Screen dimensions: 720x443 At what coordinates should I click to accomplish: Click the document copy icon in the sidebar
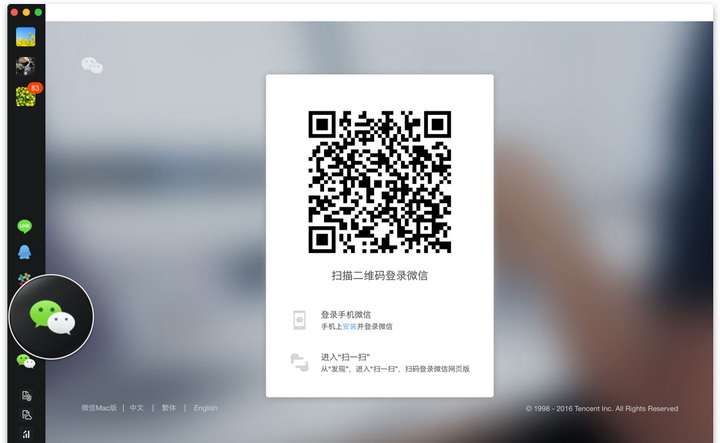[x=26, y=396]
